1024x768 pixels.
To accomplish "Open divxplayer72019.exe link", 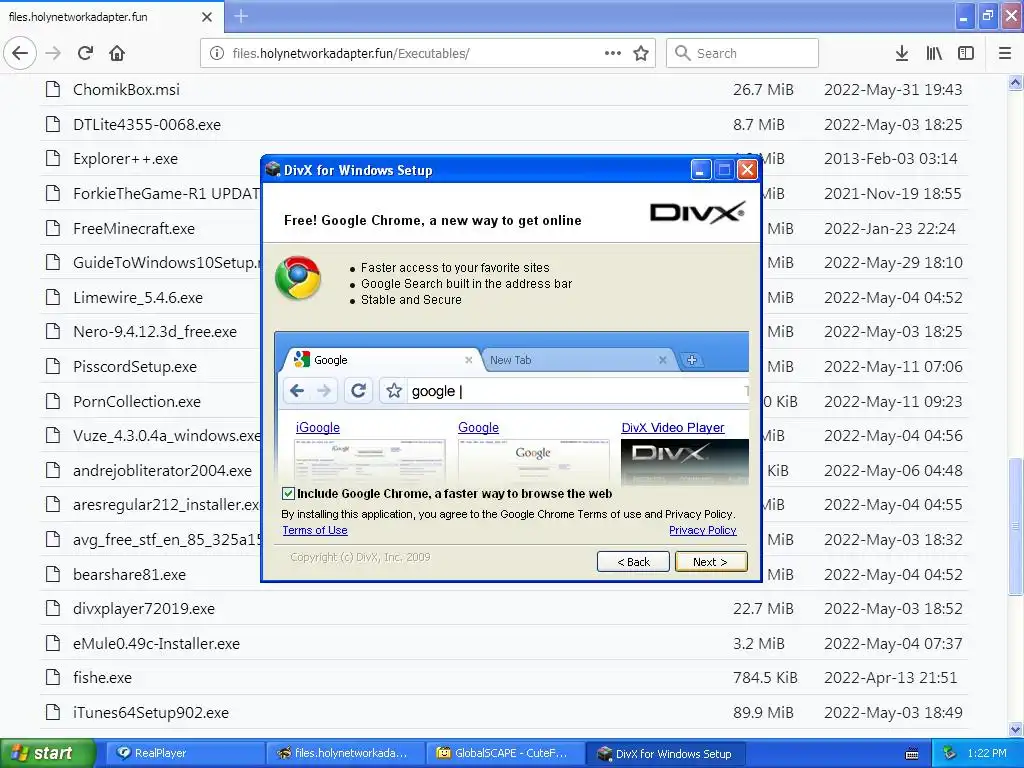I will (x=144, y=609).
